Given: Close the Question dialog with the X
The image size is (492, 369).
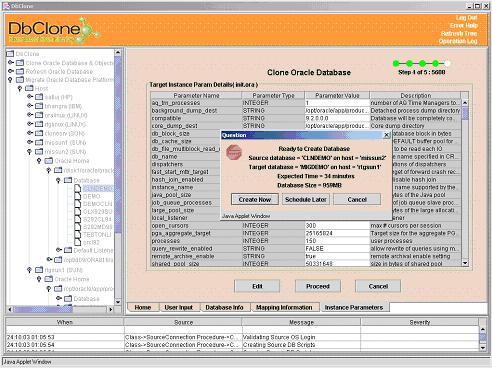Looking at the screenshot, I should (x=386, y=135).
